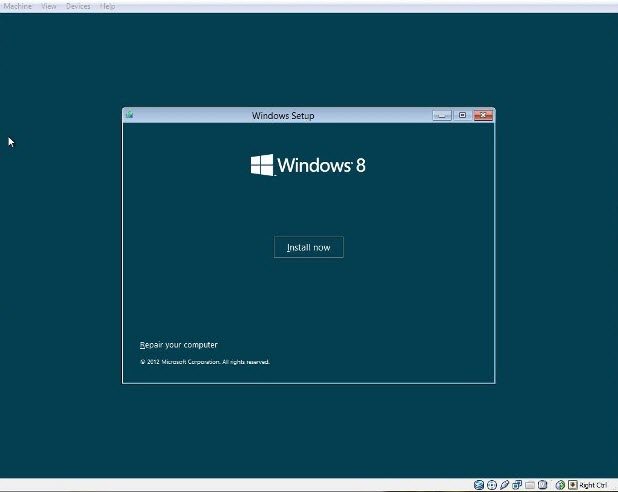
Task: Click the Install now button
Action: (309, 247)
